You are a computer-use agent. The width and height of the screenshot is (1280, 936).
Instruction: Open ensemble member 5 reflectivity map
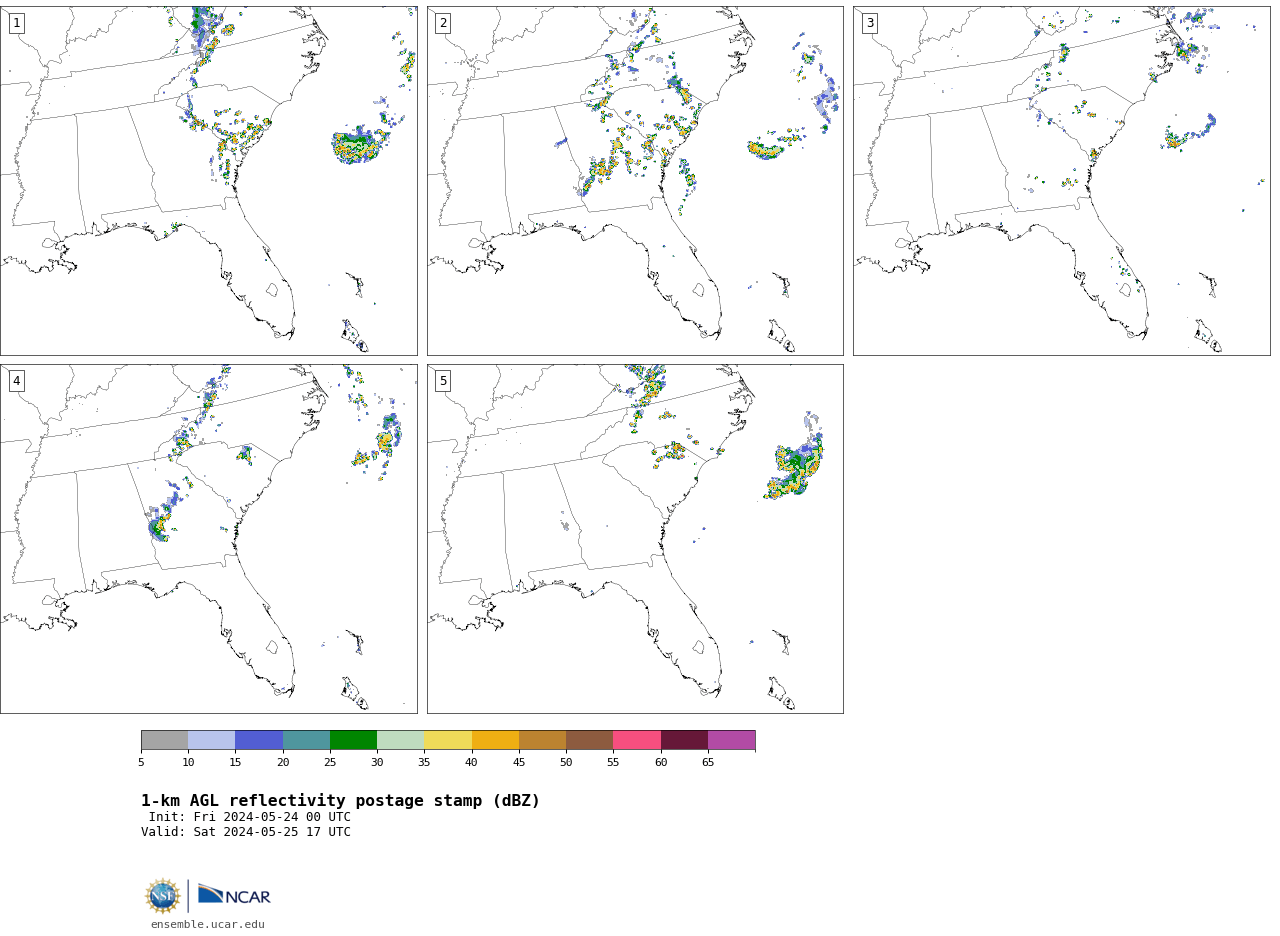click(x=635, y=539)
